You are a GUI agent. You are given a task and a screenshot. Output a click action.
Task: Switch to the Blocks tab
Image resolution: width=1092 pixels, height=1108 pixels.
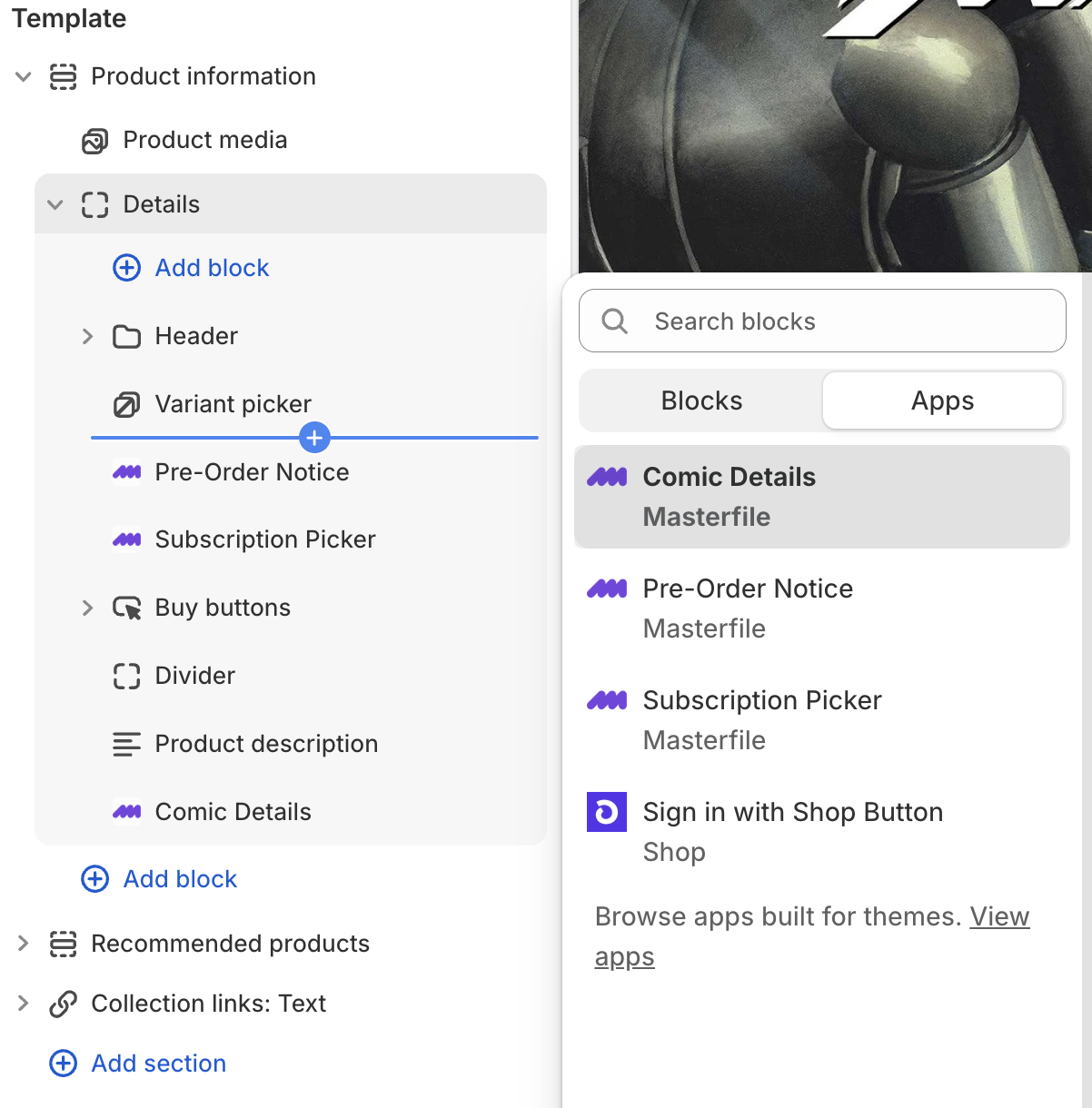[701, 401]
